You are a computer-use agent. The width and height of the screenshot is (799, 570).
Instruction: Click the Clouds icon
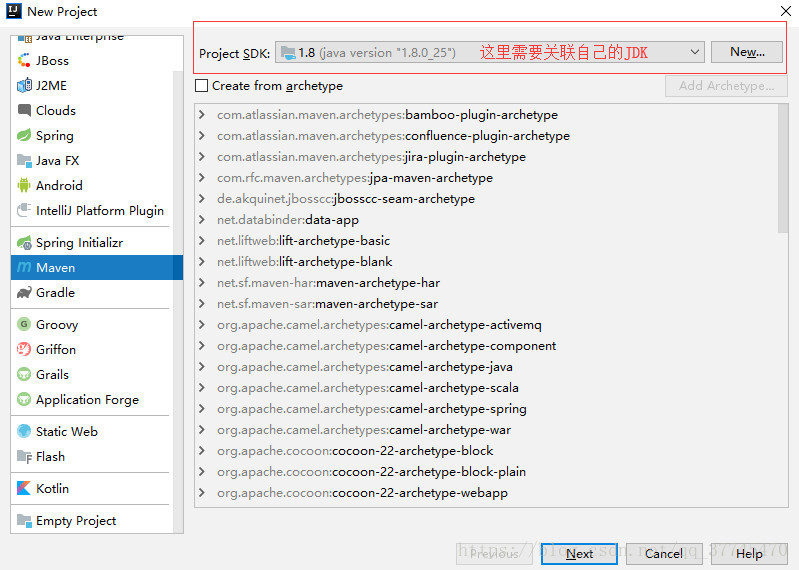(23, 110)
